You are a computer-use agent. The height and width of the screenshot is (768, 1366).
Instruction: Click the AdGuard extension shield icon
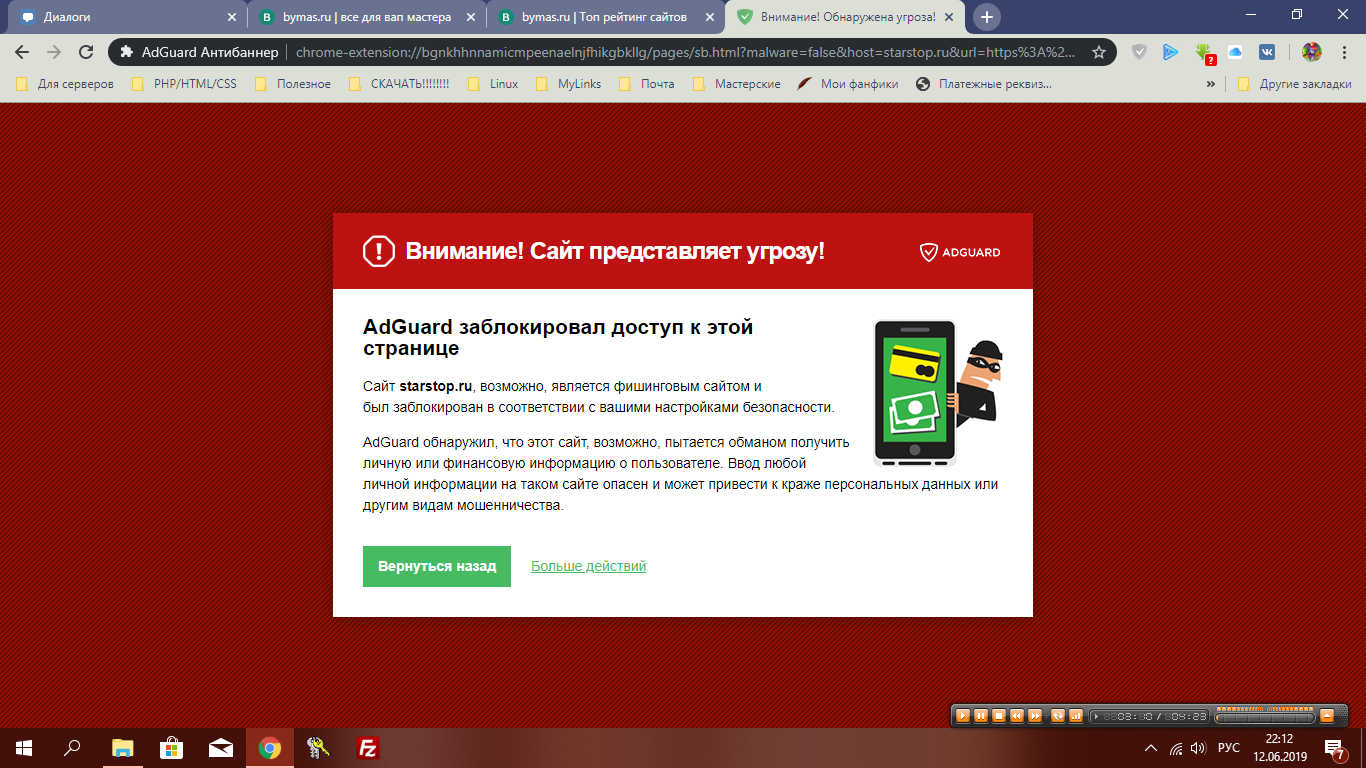tap(1139, 52)
